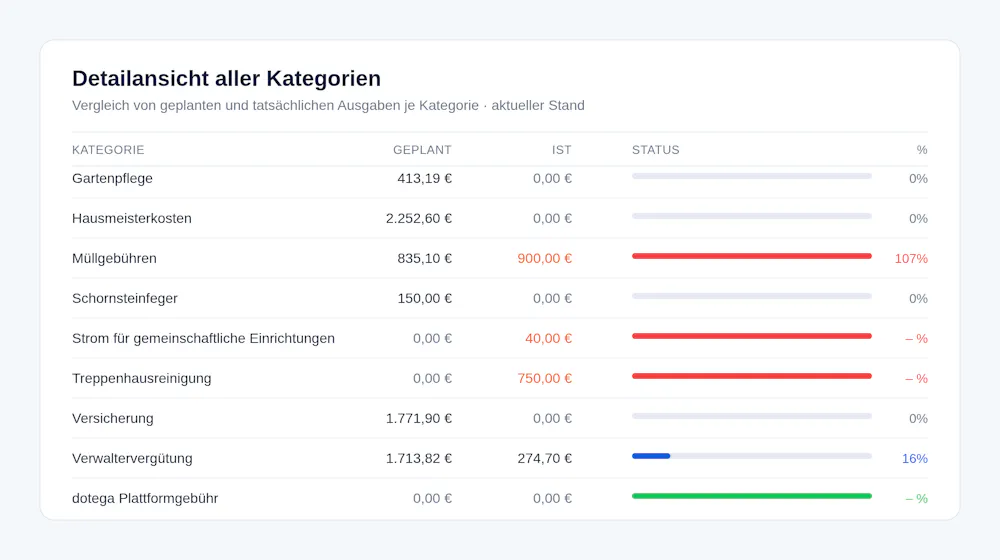The width and height of the screenshot is (1000, 560).
Task: Select the Müllgebühren category label
Action: pyautogui.click(x=114, y=258)
